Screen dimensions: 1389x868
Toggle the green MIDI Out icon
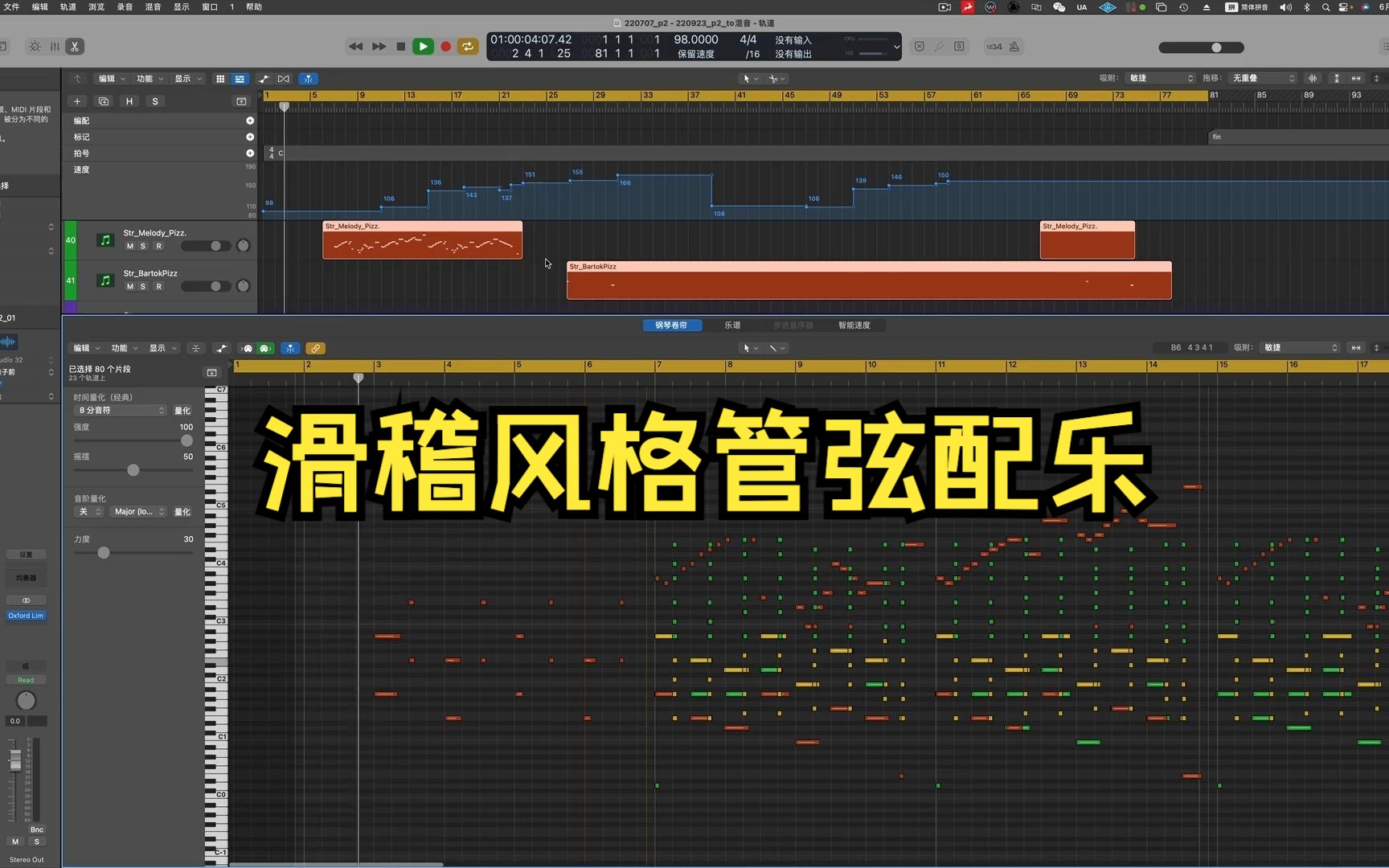point(265,348)
